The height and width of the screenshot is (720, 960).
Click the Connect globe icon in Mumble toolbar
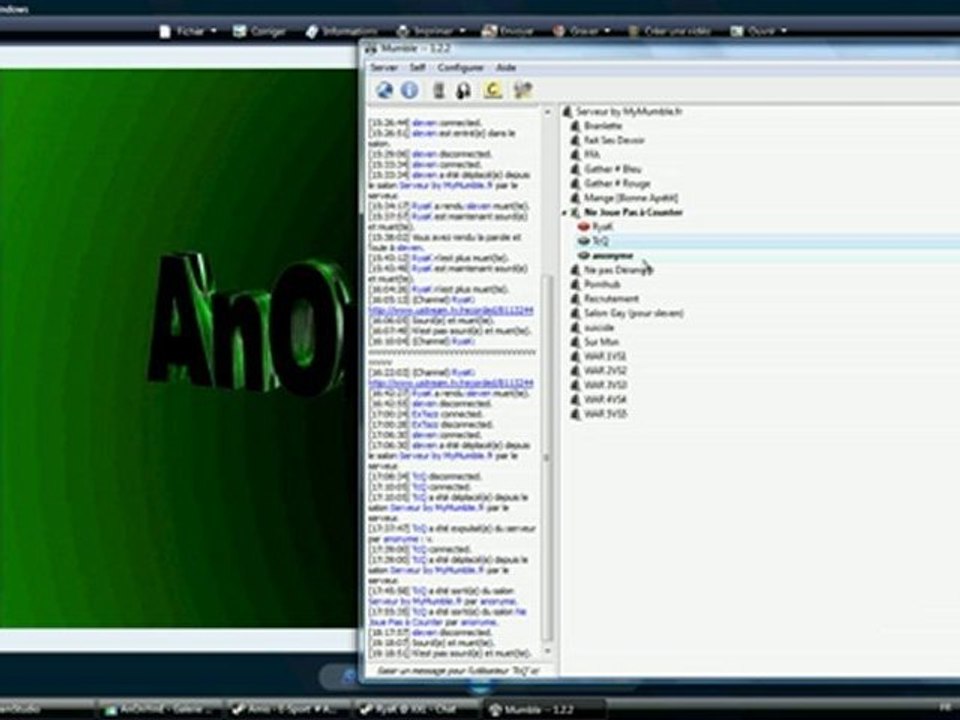click(384, 91)
